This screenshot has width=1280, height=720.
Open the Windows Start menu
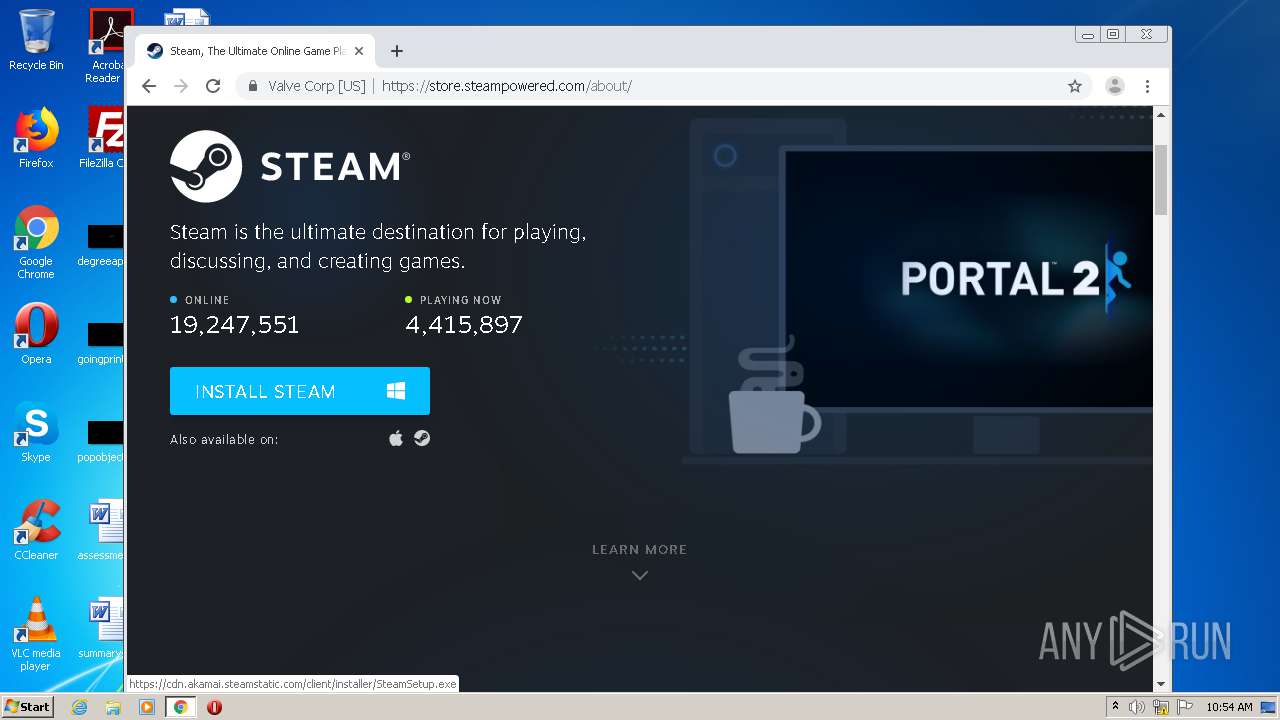click(x=28, y=707)
